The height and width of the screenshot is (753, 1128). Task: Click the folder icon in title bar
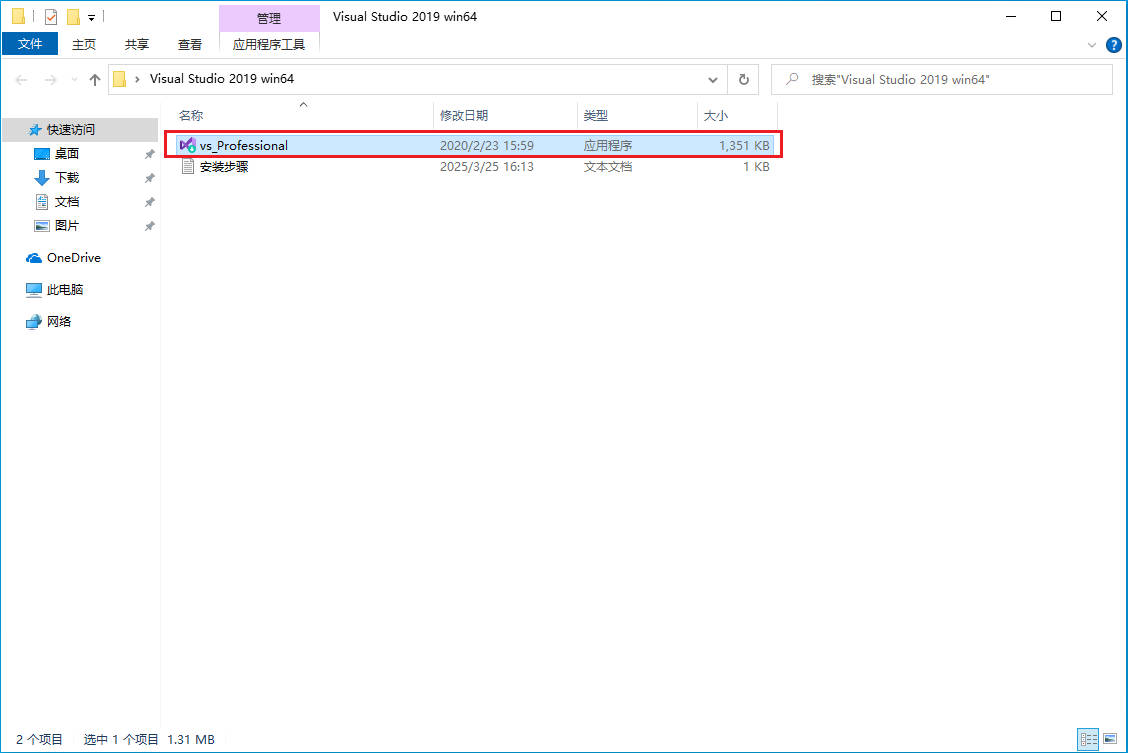[x=19, y=16]
